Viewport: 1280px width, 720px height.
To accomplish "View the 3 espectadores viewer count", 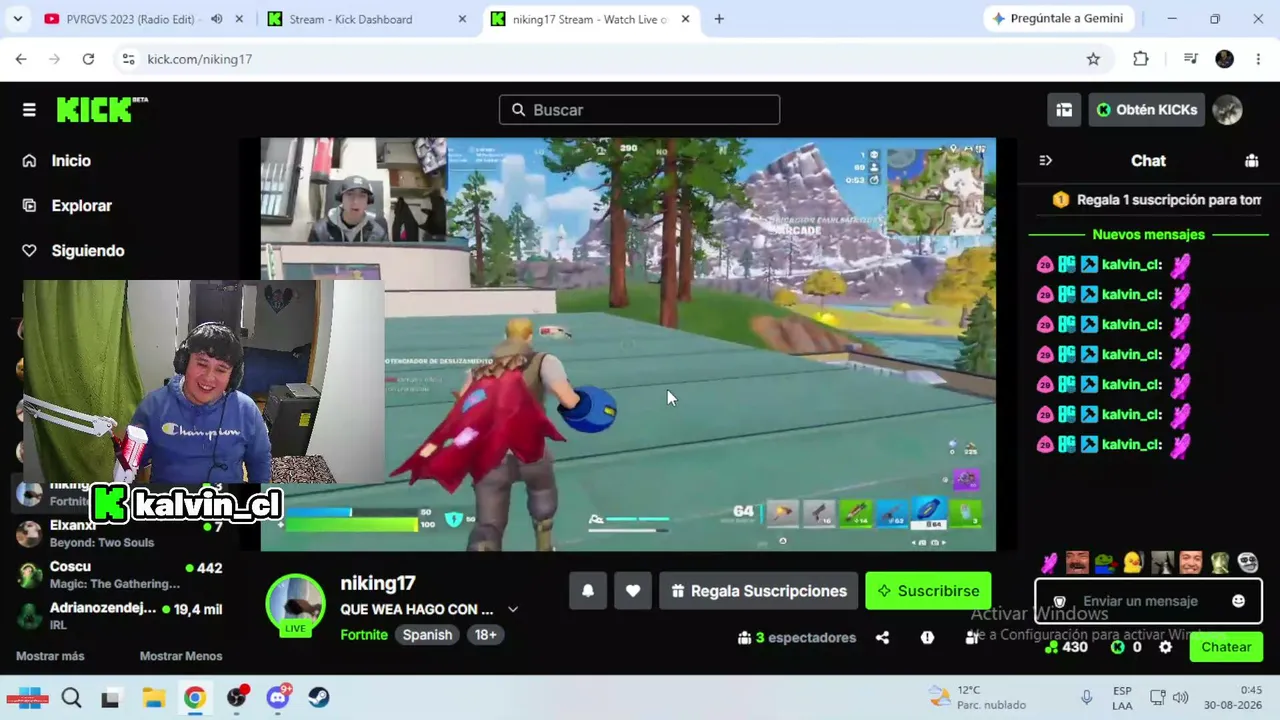I will click(796, 637).
